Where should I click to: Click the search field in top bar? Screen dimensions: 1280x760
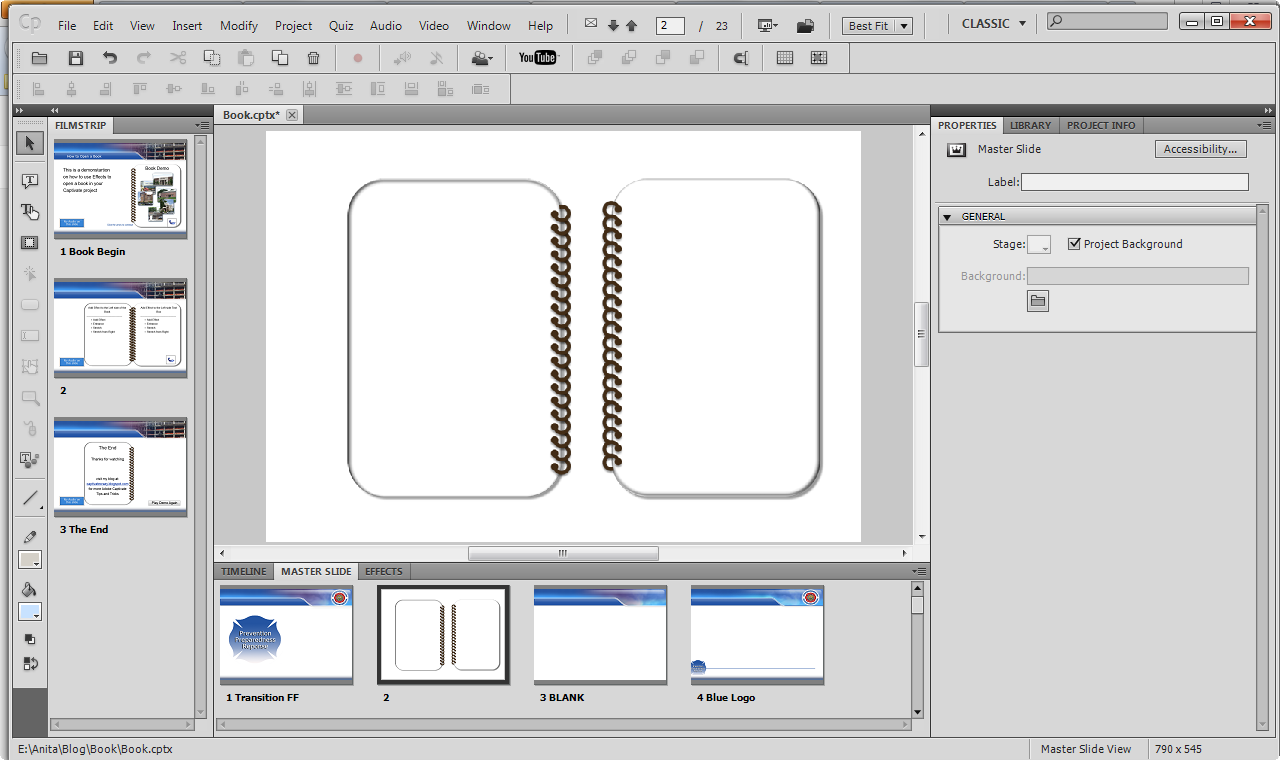coord(1108,21)
